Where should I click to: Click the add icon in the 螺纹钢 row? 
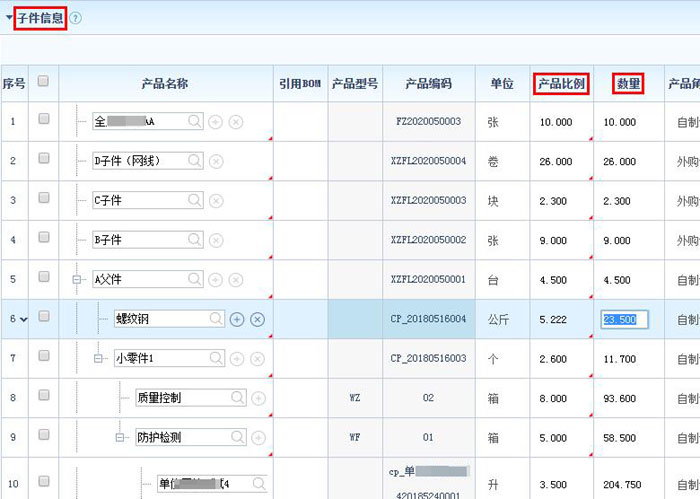237,319
